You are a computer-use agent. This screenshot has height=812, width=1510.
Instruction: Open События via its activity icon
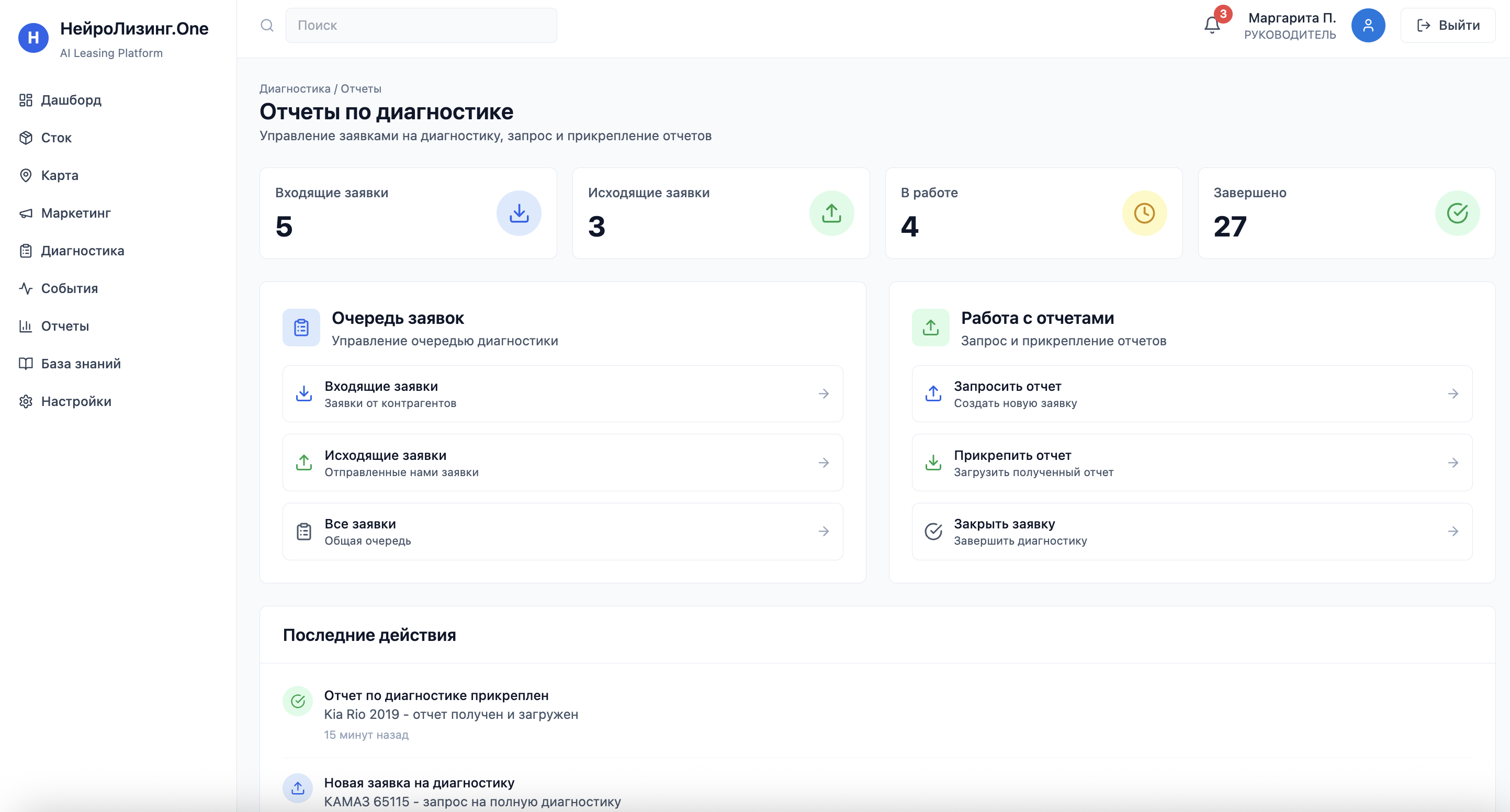26,288
